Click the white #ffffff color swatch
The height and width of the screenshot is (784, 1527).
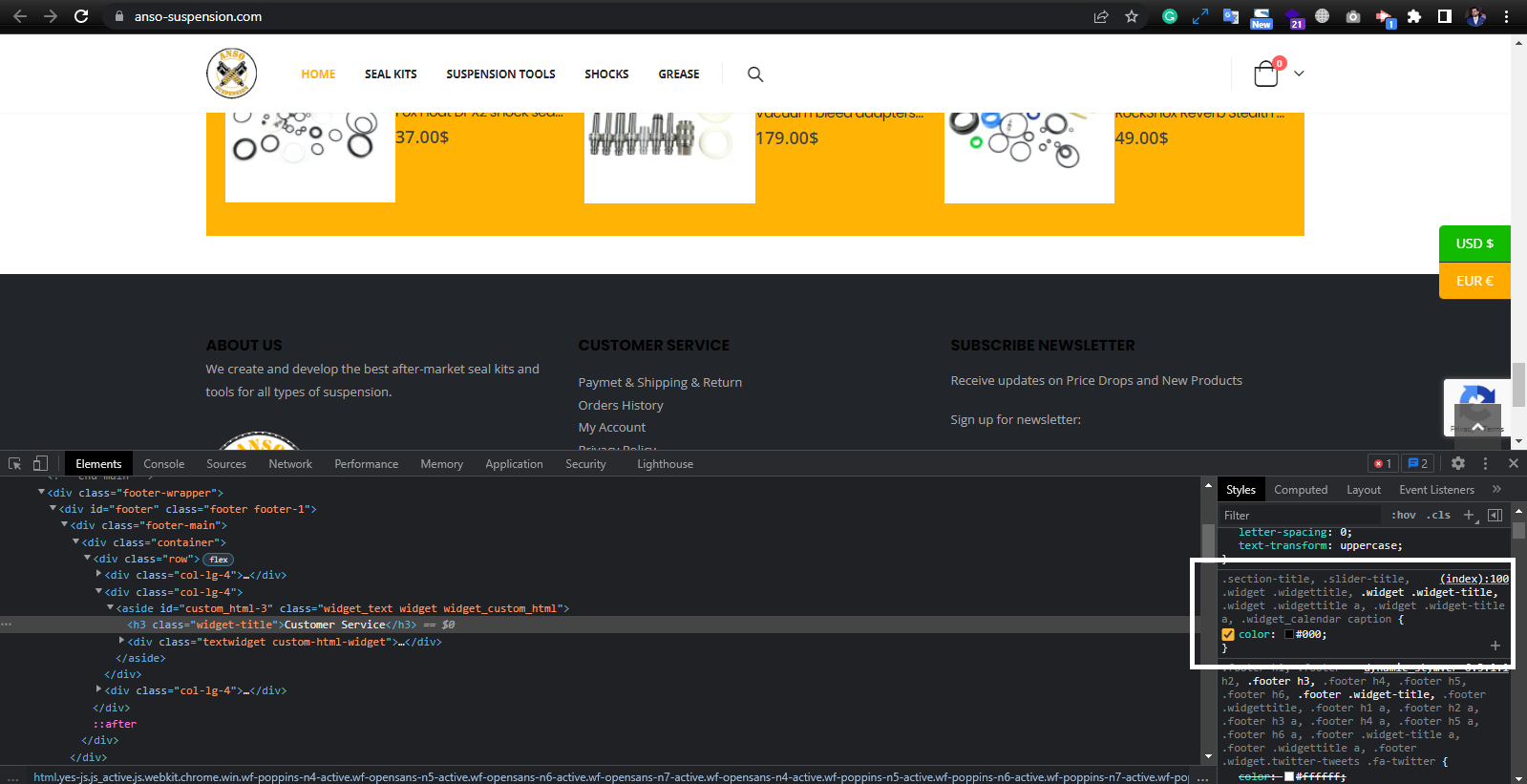(1288, 776)
